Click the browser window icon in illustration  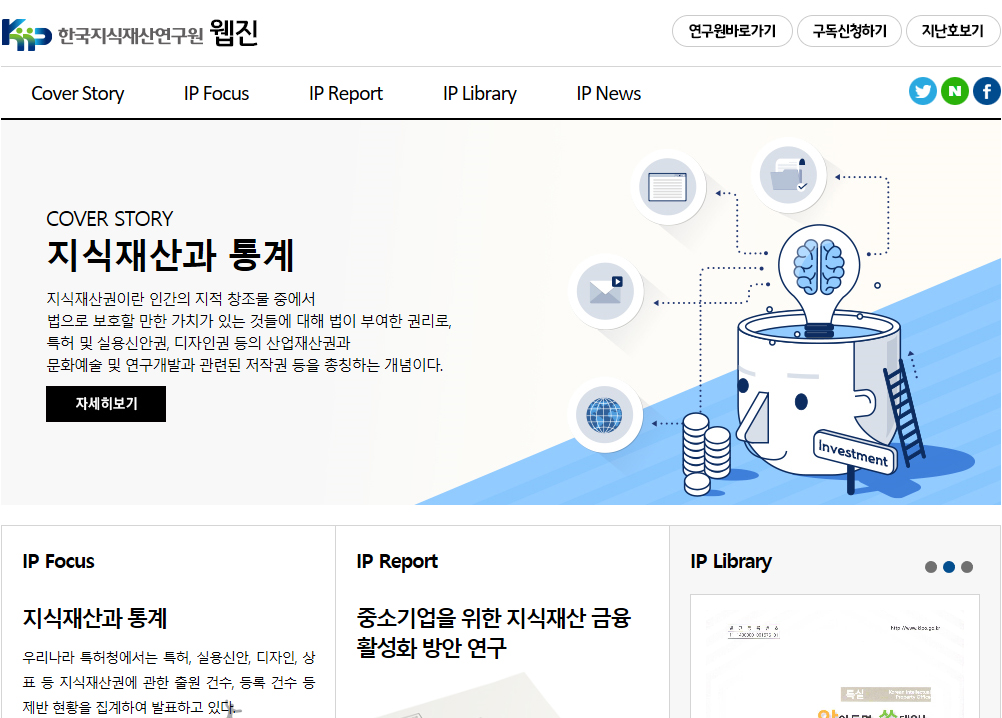pos(666,187)
